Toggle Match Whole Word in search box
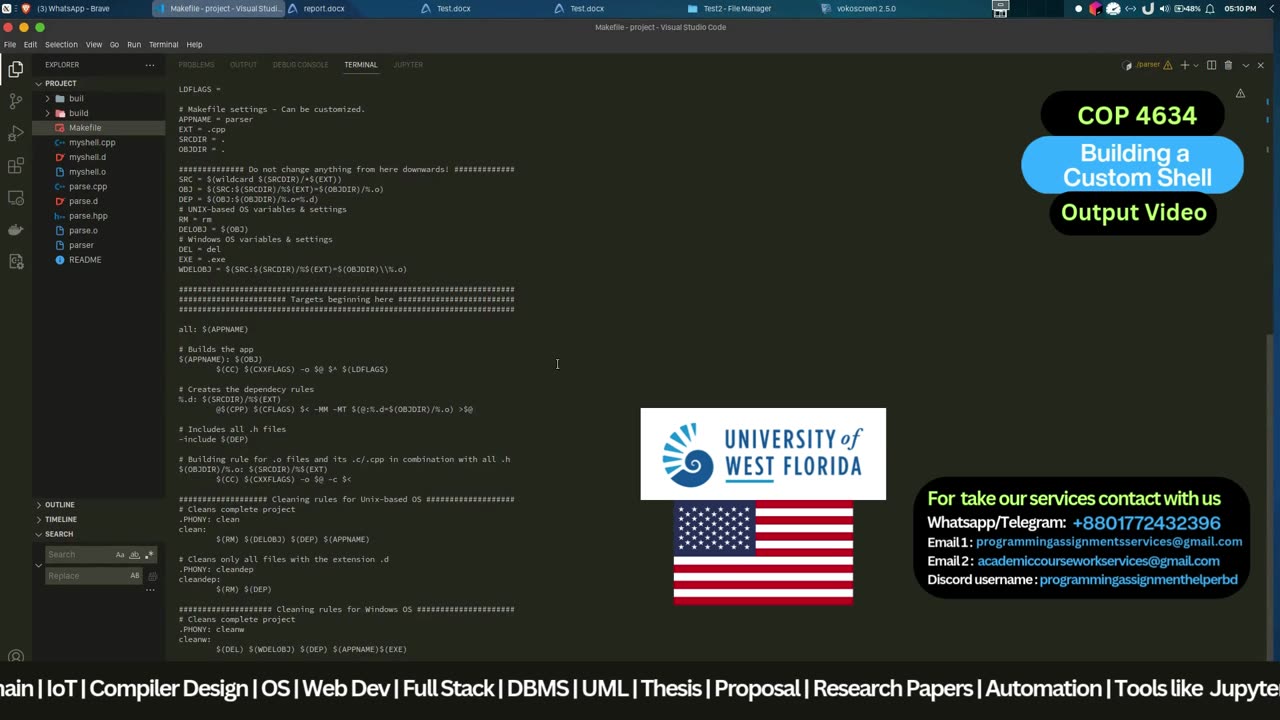Image resolution: width=1280 pixels, height=720 pixels. coord(135,555)
